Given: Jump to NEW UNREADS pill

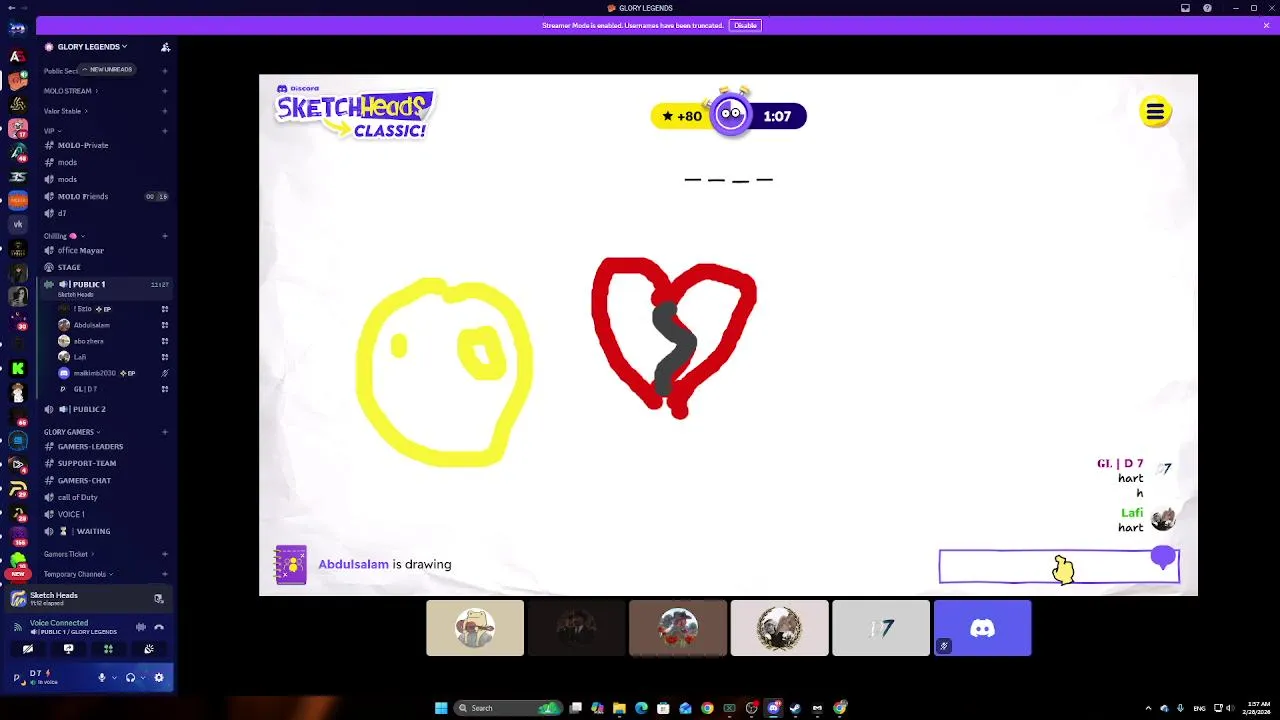Looking at the screenshot, I should pos(107,70).
